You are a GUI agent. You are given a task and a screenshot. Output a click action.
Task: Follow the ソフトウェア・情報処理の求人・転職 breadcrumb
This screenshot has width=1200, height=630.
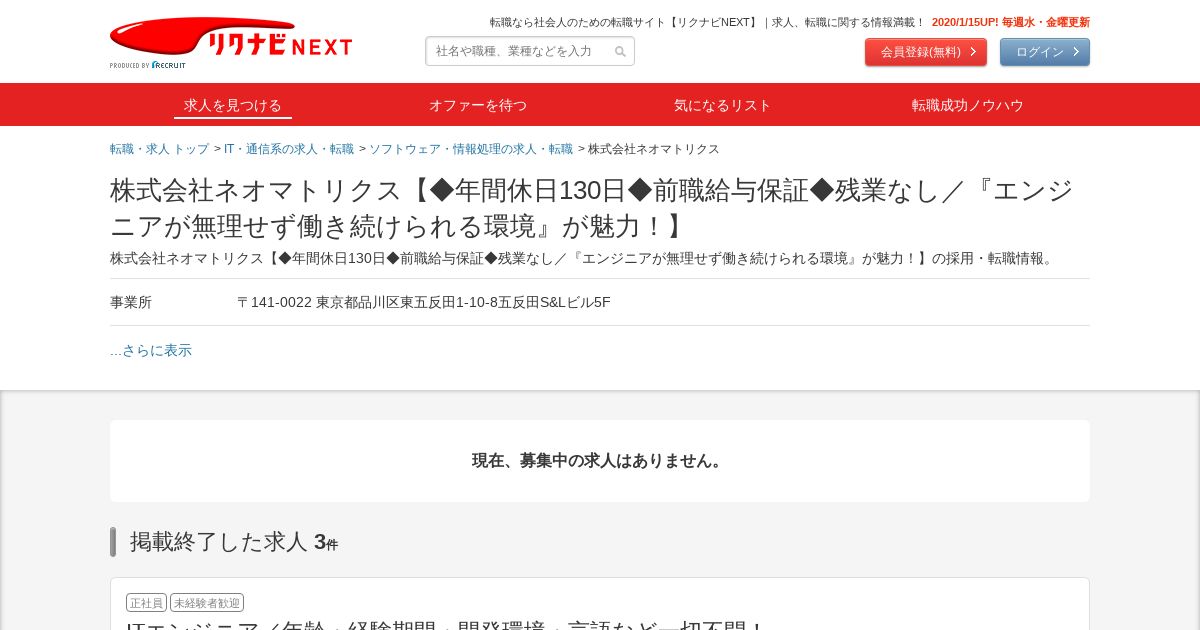471,149
